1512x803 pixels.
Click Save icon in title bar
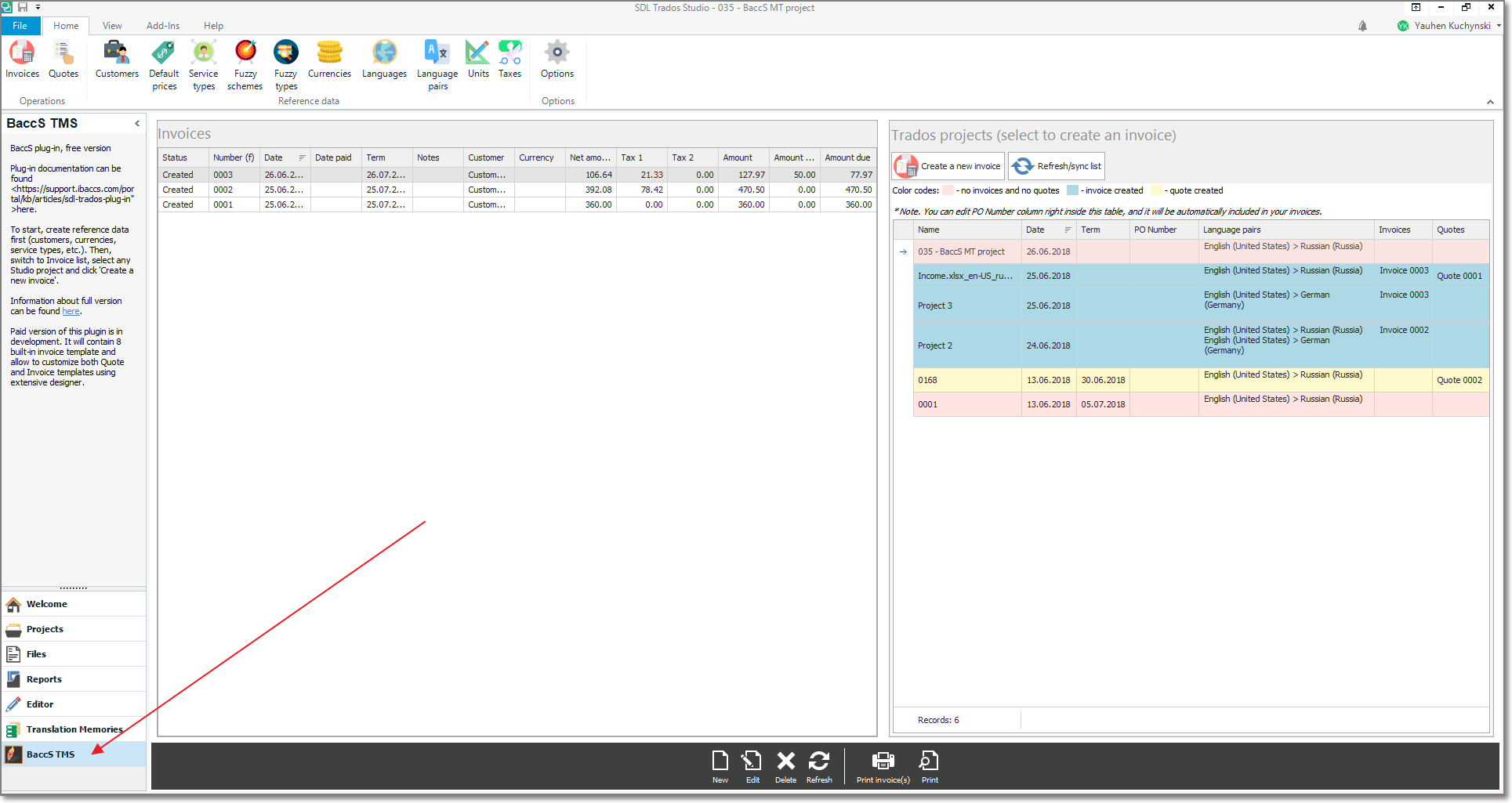click(x=23, y=7)
